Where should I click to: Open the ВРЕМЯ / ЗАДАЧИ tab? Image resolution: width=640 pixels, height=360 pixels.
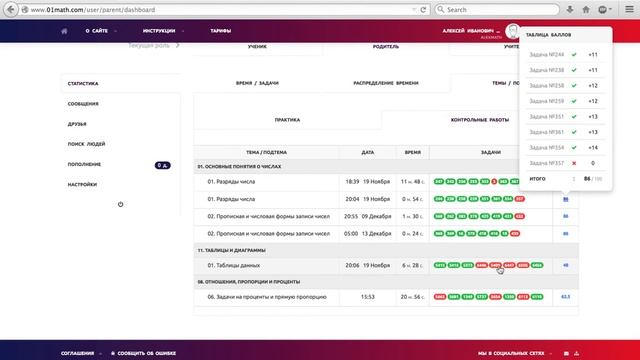pyautogui.click(x=257, y=83)
